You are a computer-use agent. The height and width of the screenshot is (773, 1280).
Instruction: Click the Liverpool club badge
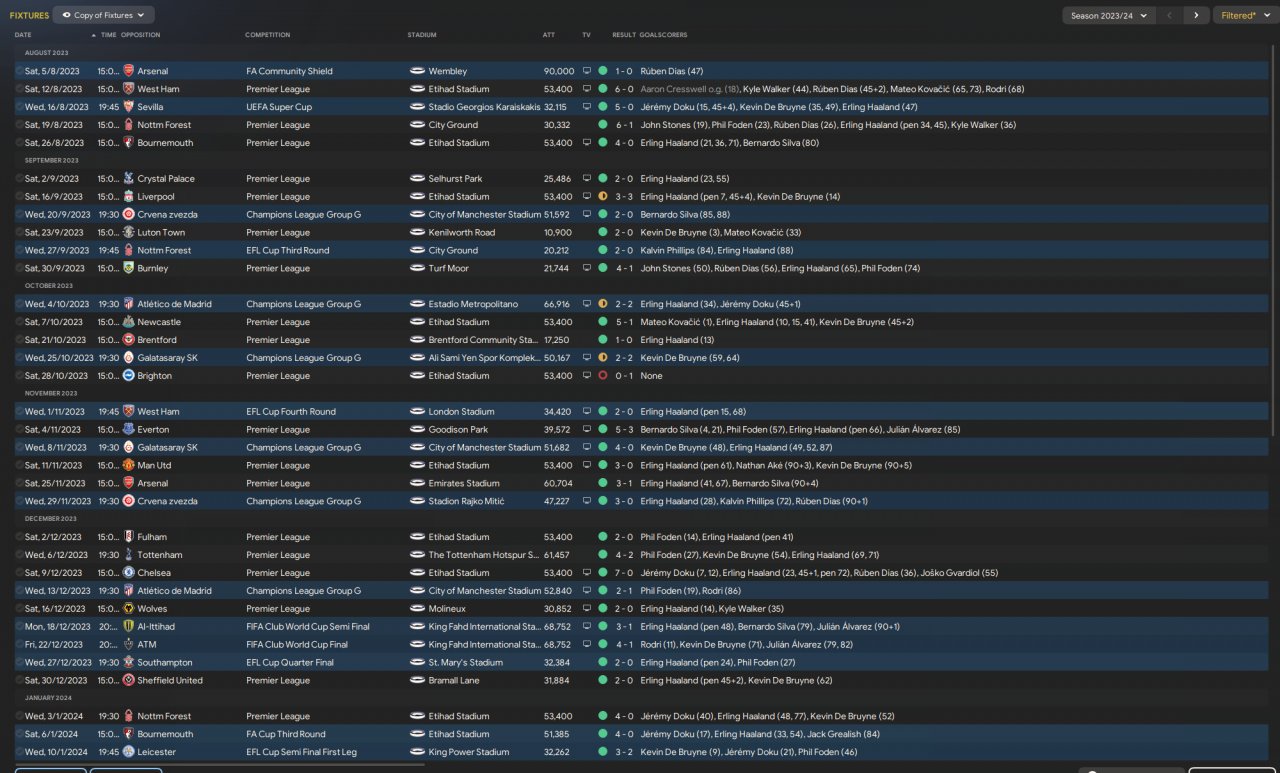pyautogui.click(x=128, y=197)
